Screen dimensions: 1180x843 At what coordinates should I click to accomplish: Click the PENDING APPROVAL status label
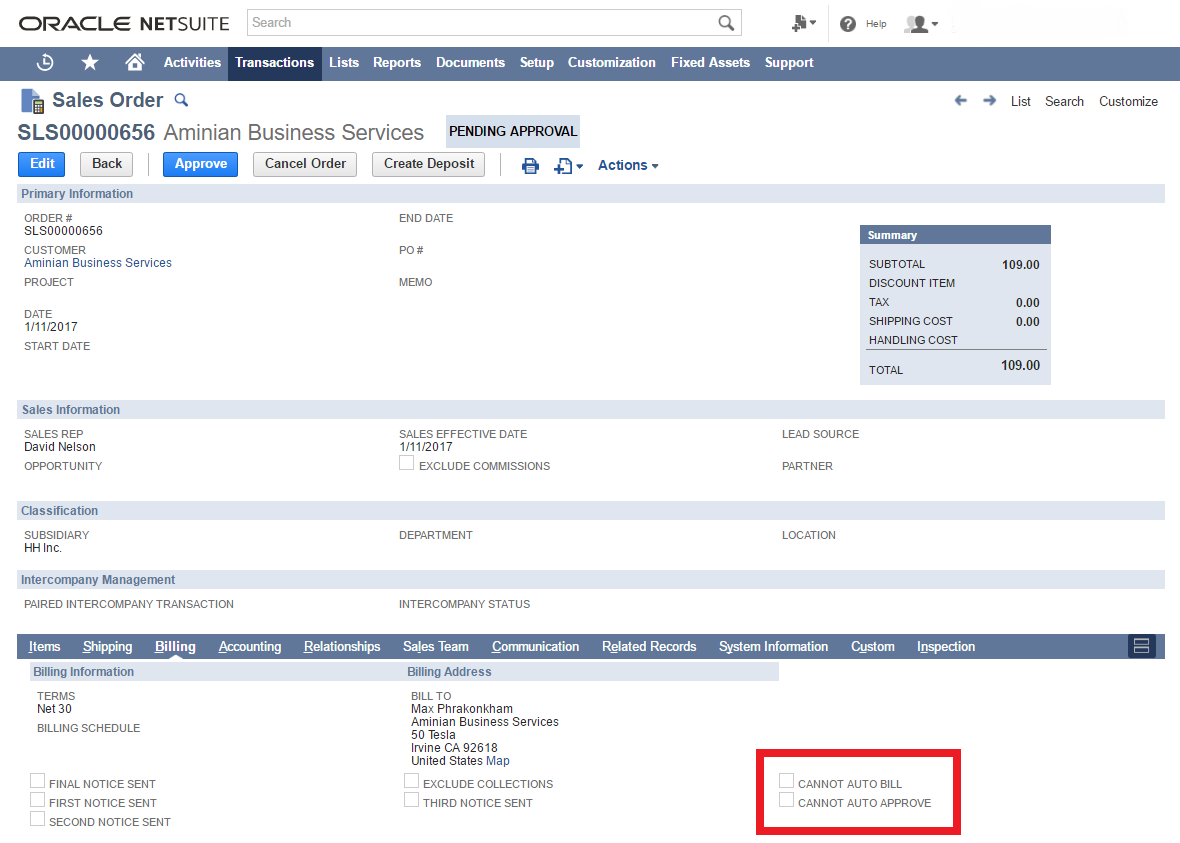[x=513, y=131]
